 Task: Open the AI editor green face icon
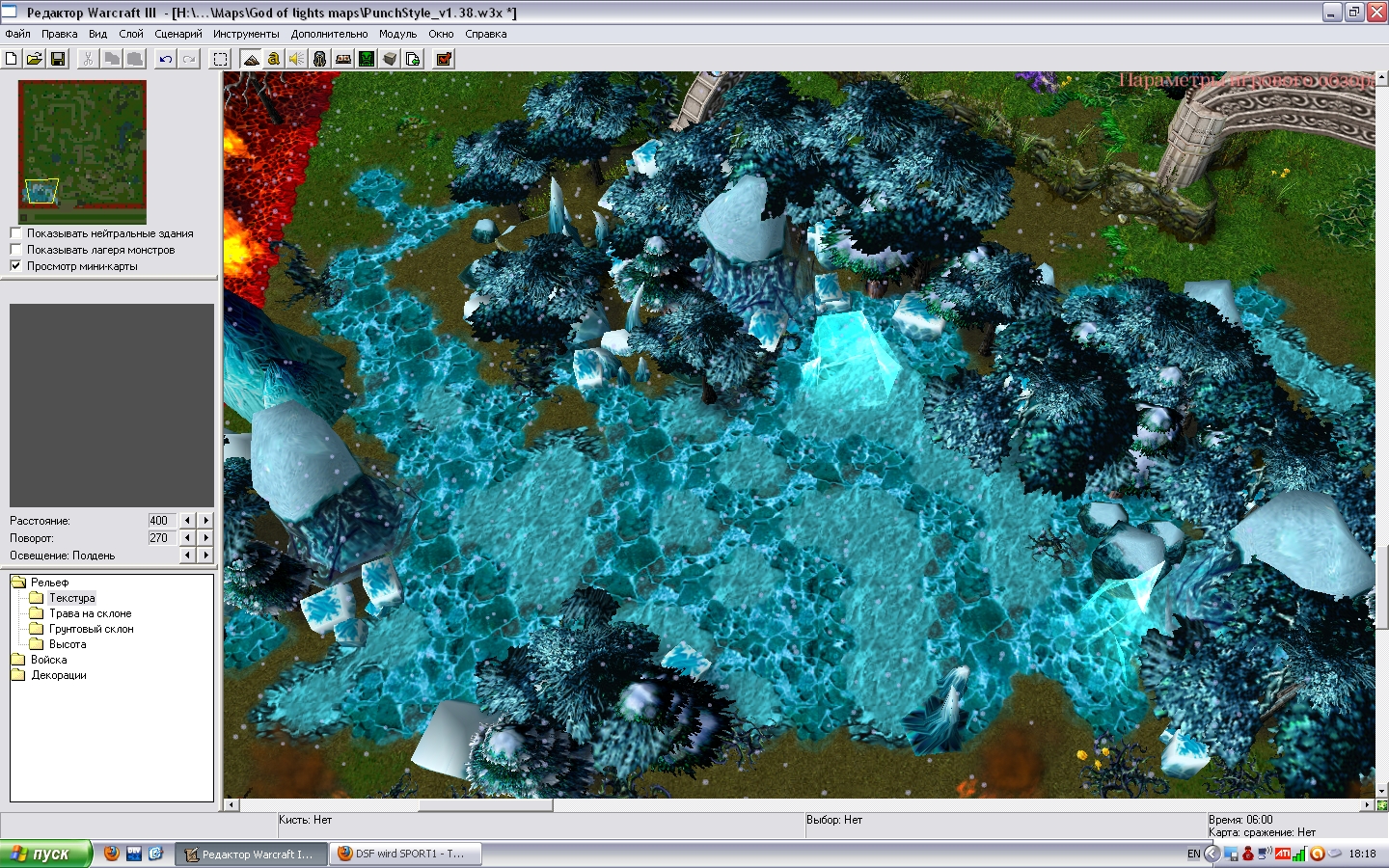367,59
